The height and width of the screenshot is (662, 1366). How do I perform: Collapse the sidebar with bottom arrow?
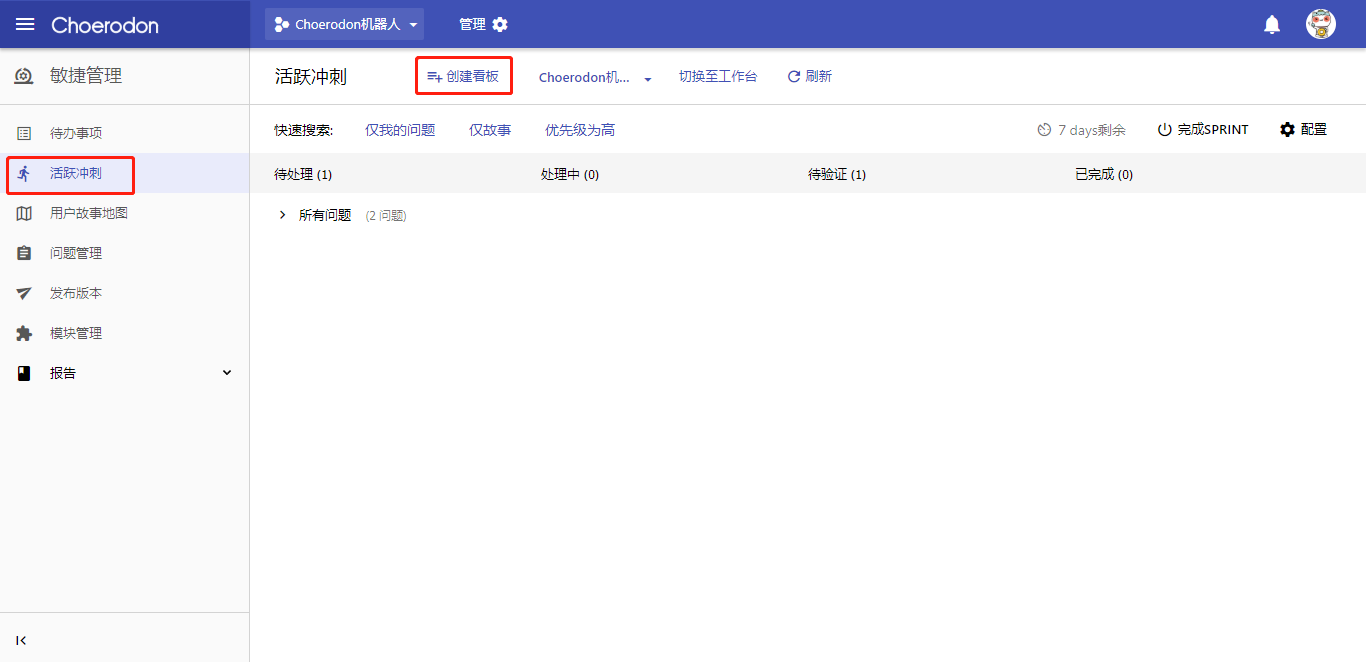22,640
